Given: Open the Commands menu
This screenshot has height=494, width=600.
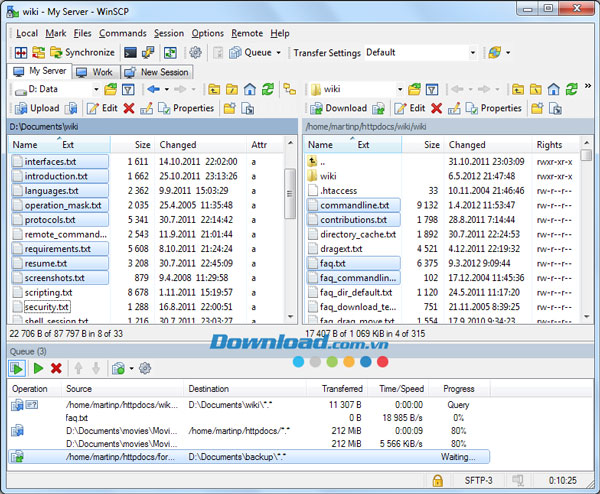Looking at the screenshot, I should pos(123,33).
